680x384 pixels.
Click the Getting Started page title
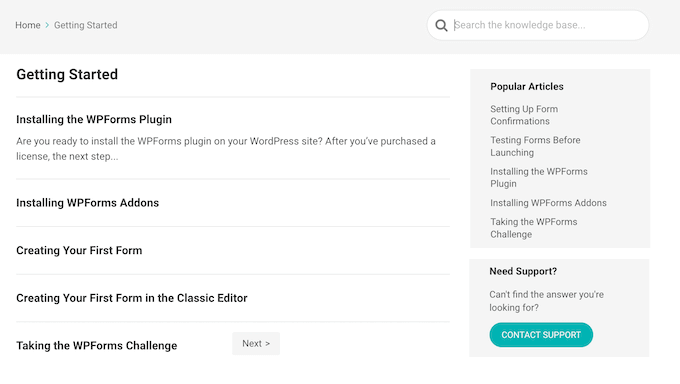tap(67, 74)
